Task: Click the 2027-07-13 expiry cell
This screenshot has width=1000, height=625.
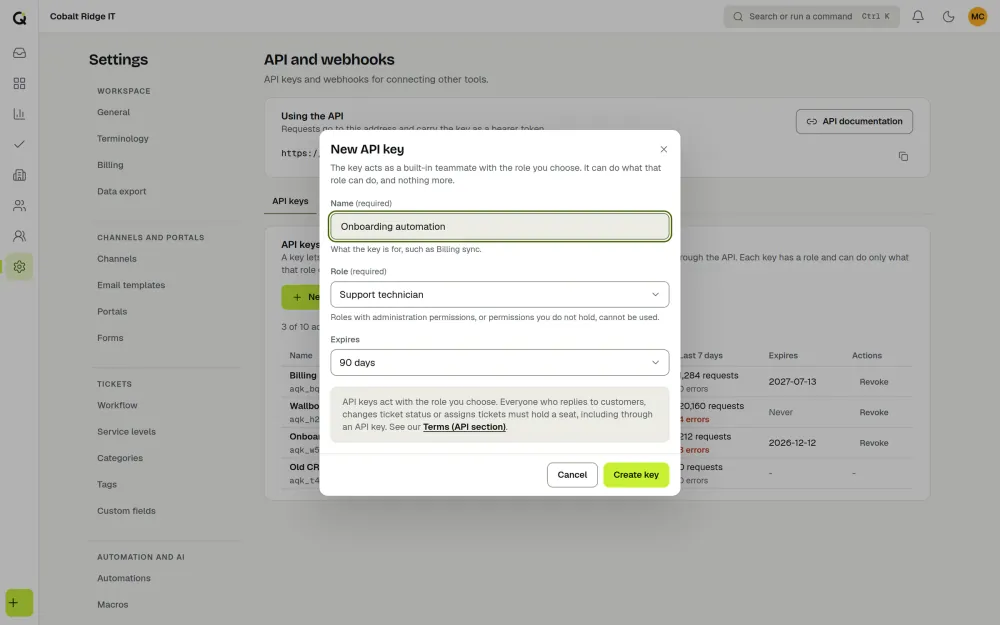Action: [792, 381]
